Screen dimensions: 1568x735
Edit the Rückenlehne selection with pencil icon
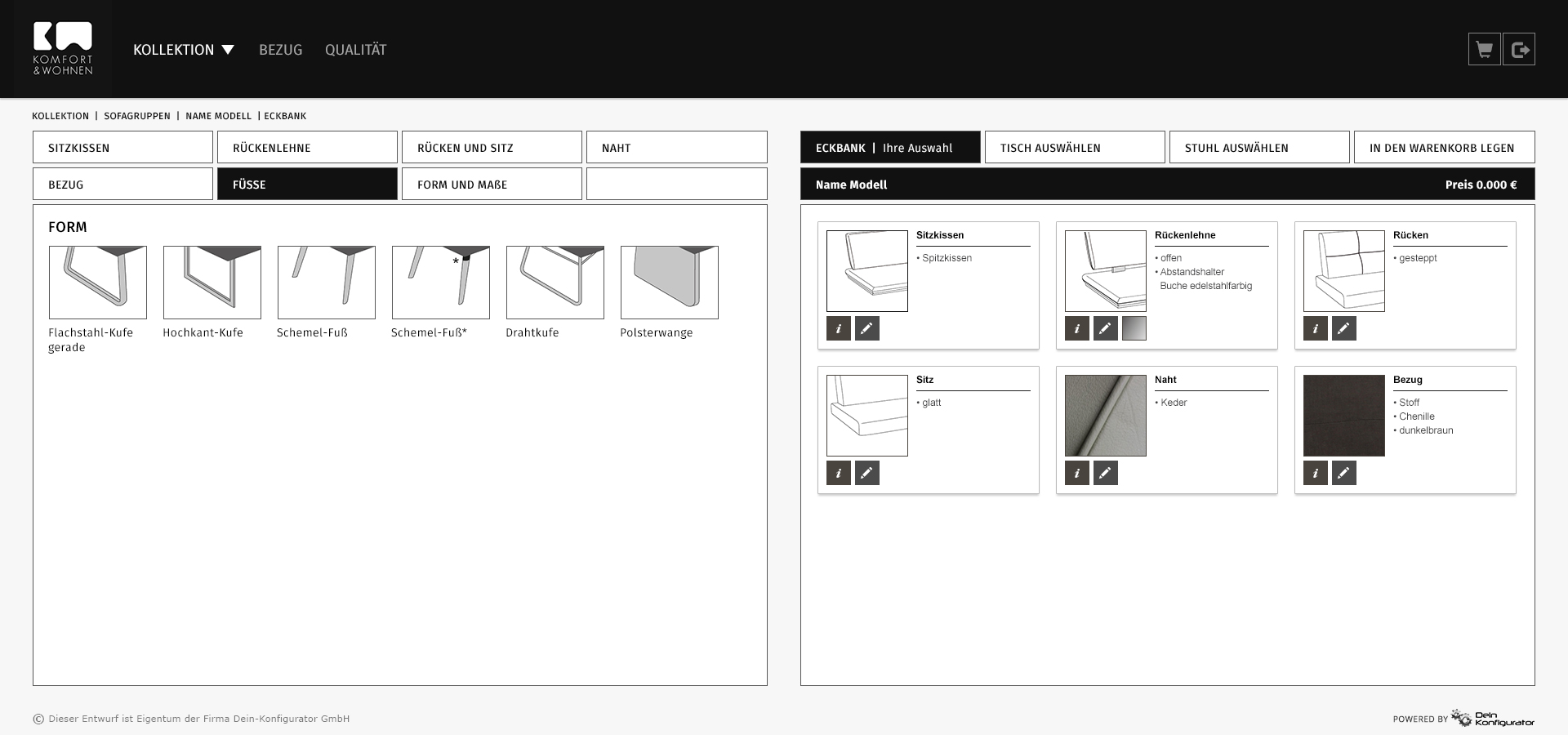point(1105,328)
